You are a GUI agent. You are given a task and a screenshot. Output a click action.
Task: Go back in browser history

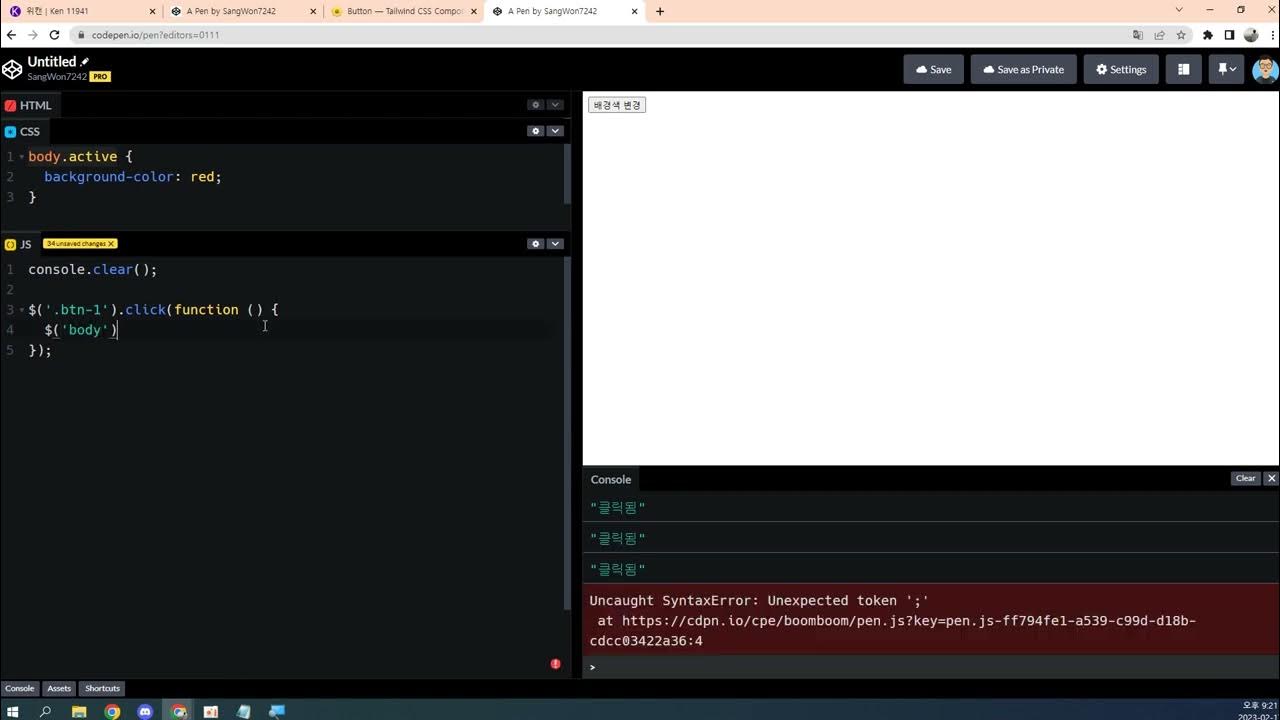(11, 35)
